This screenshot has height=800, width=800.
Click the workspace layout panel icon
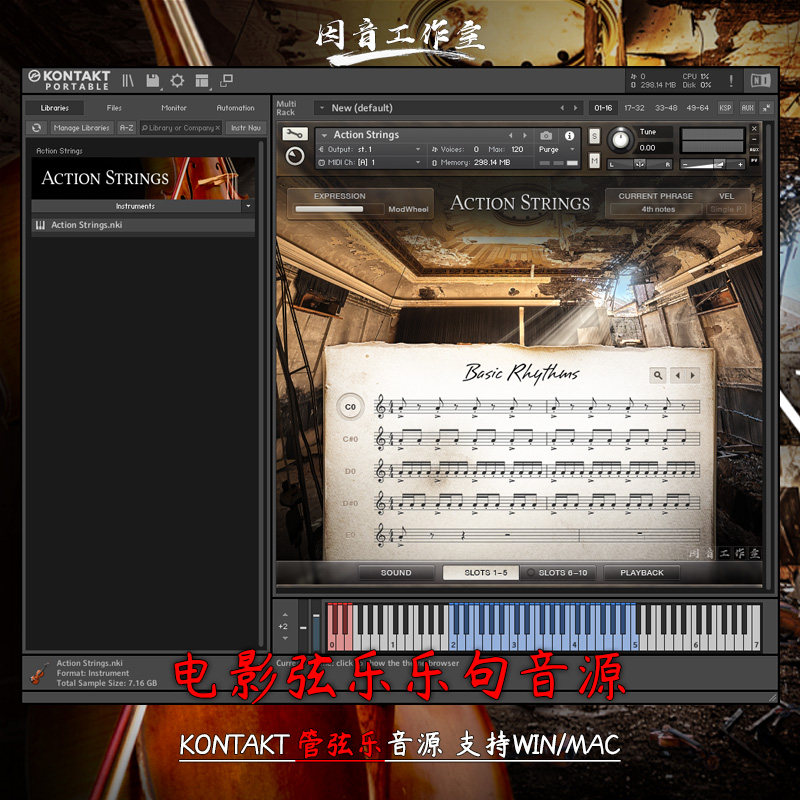(202, 81)
